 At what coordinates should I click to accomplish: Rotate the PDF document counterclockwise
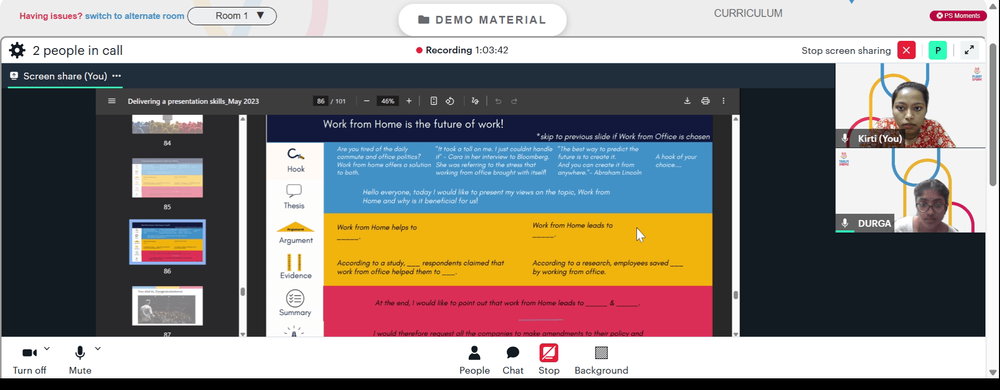[450, 101]
